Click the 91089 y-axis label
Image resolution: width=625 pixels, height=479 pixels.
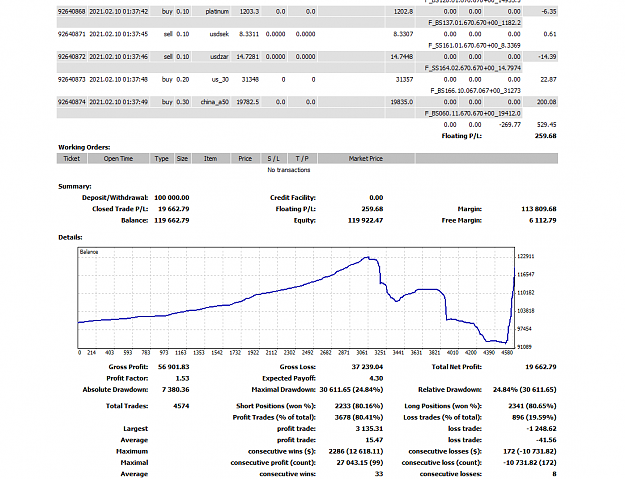coord(525,347)
